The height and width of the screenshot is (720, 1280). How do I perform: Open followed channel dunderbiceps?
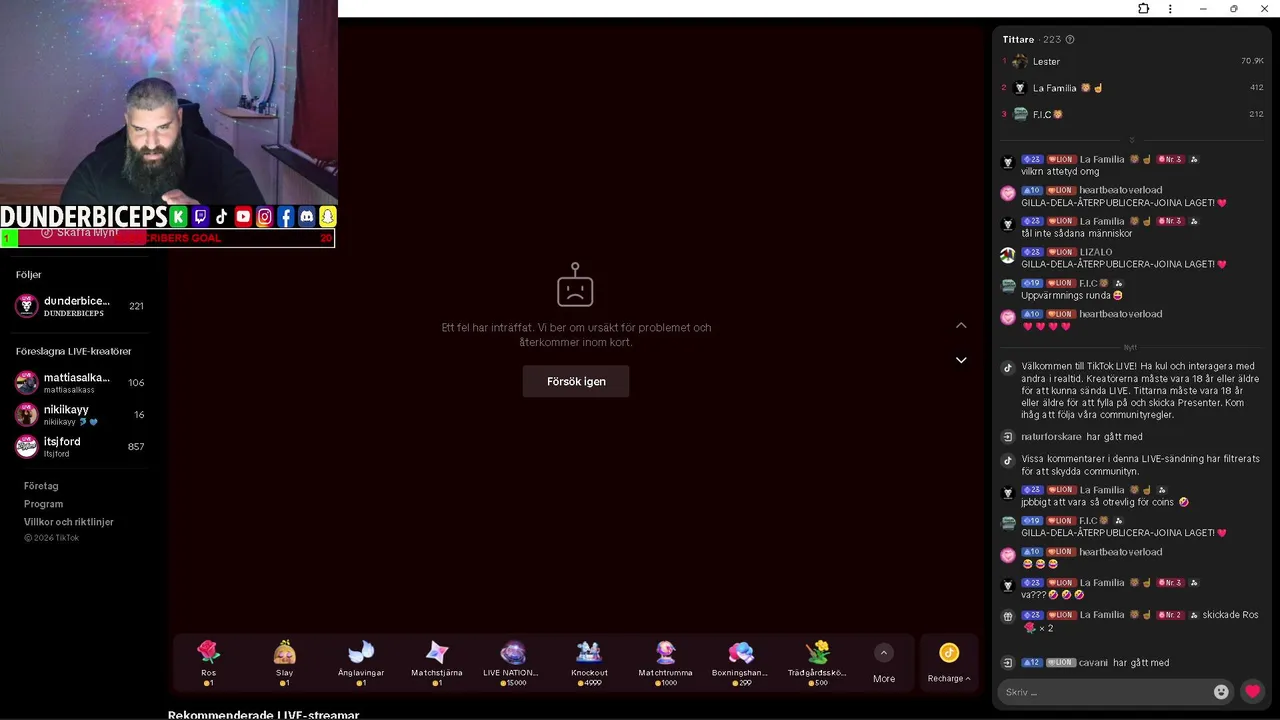click(80, 306)
